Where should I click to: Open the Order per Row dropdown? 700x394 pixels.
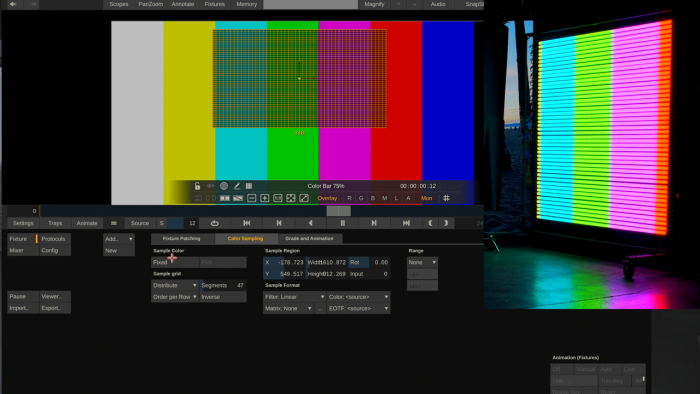[175, 297]
